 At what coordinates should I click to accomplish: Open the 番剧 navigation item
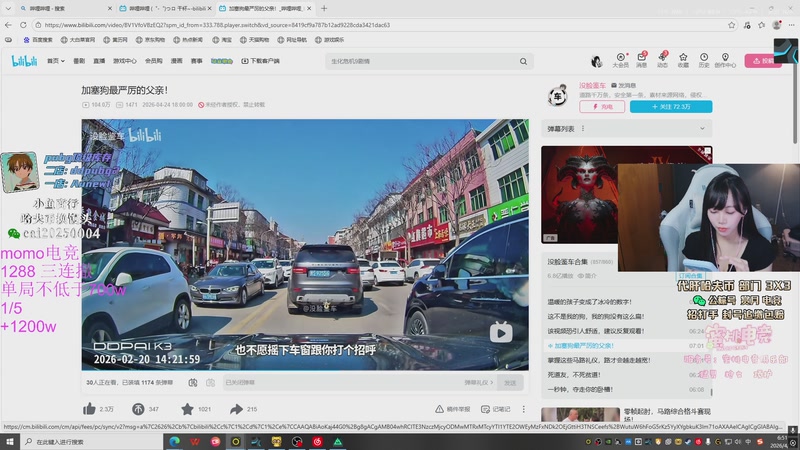pyautogui.click(x=79, y=61)
